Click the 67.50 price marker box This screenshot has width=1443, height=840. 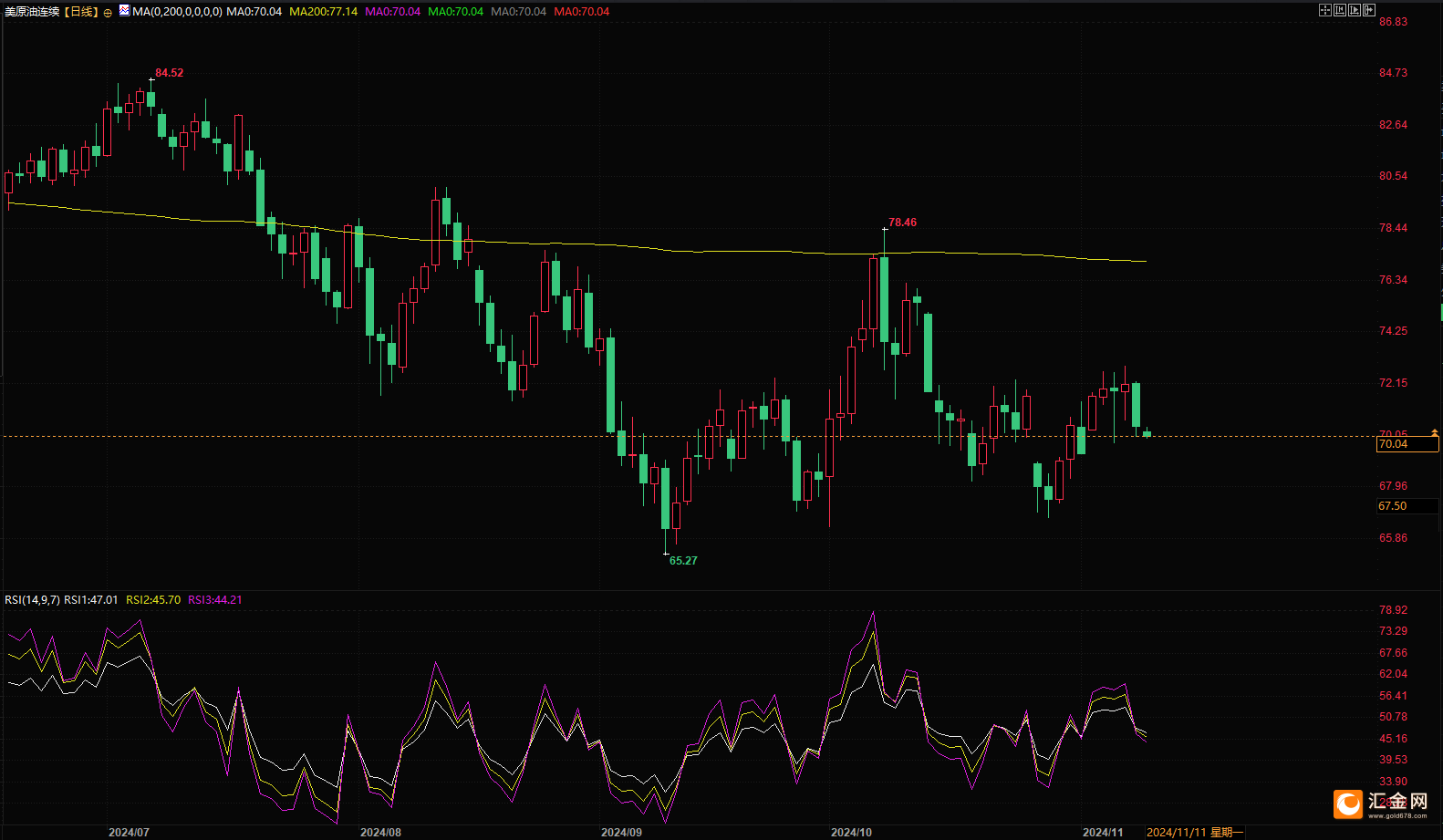[x=1407, y=506]
